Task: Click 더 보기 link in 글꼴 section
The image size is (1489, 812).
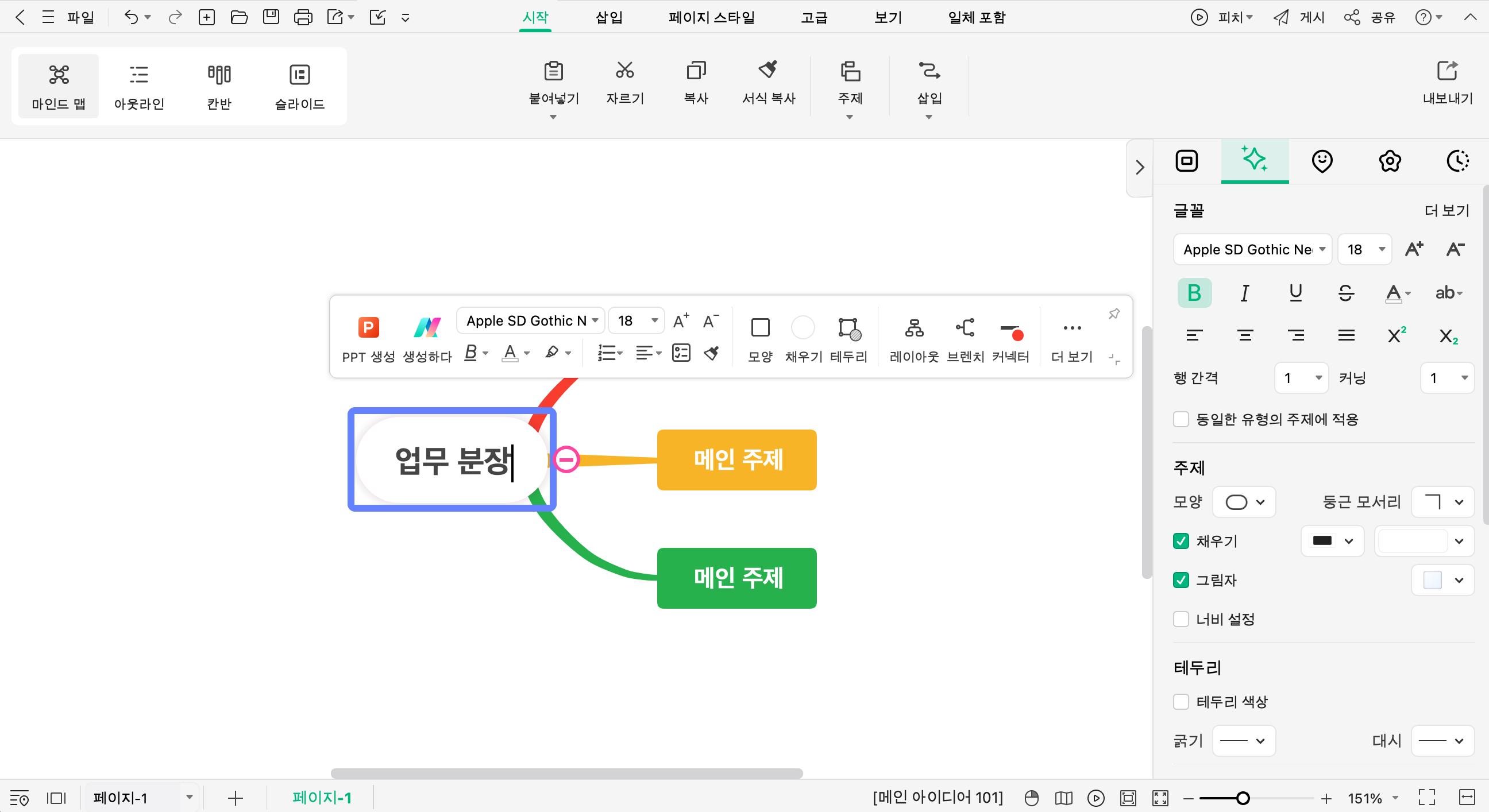Action: [1447, 210]
